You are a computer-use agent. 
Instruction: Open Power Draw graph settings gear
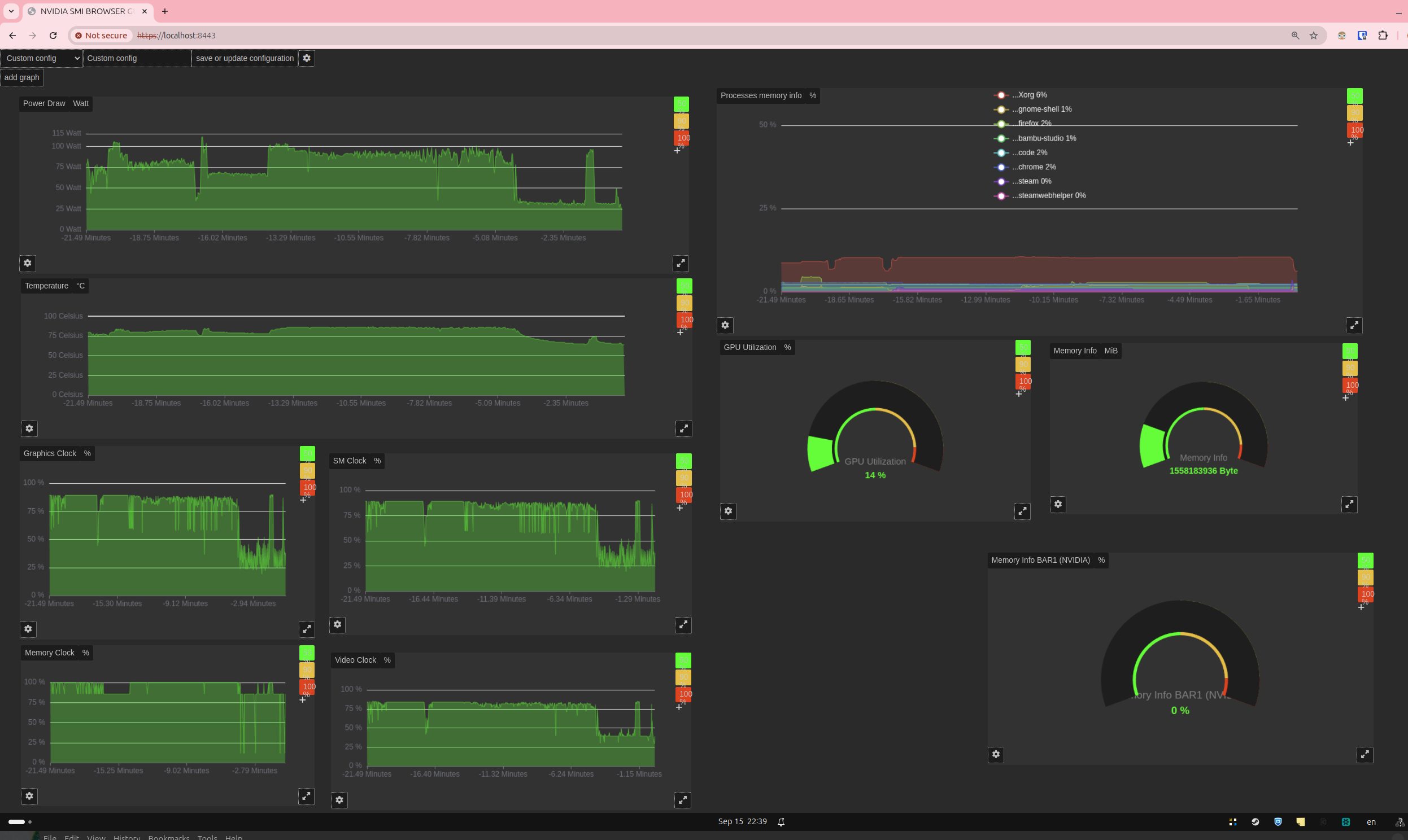[27, 263]
